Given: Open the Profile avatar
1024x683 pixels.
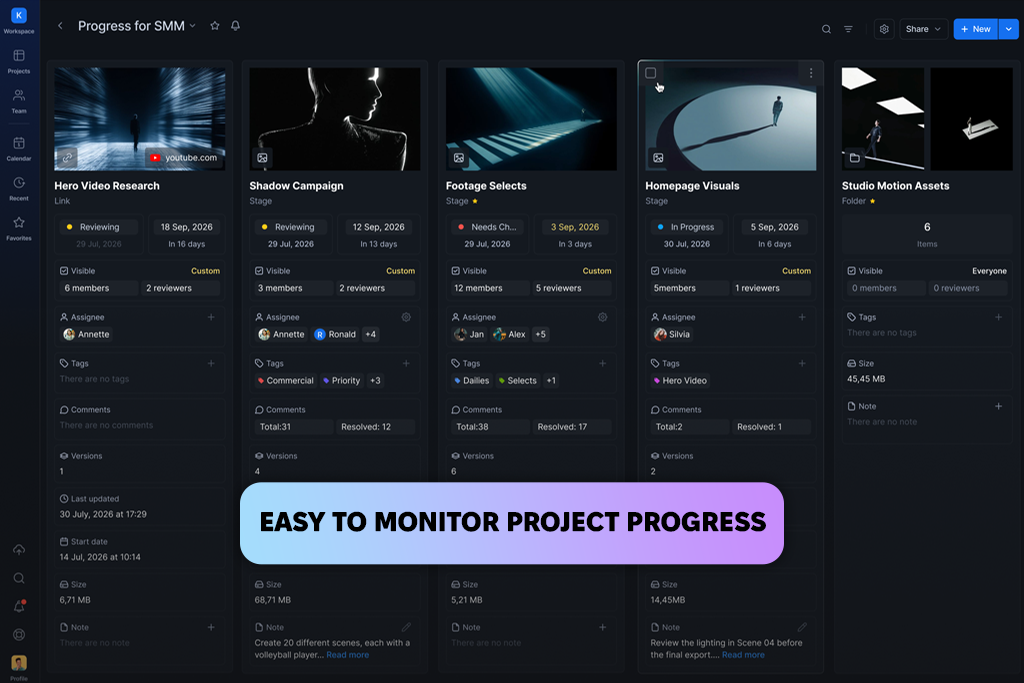Looking at the screenshot, I should click(x=19, y=663).
